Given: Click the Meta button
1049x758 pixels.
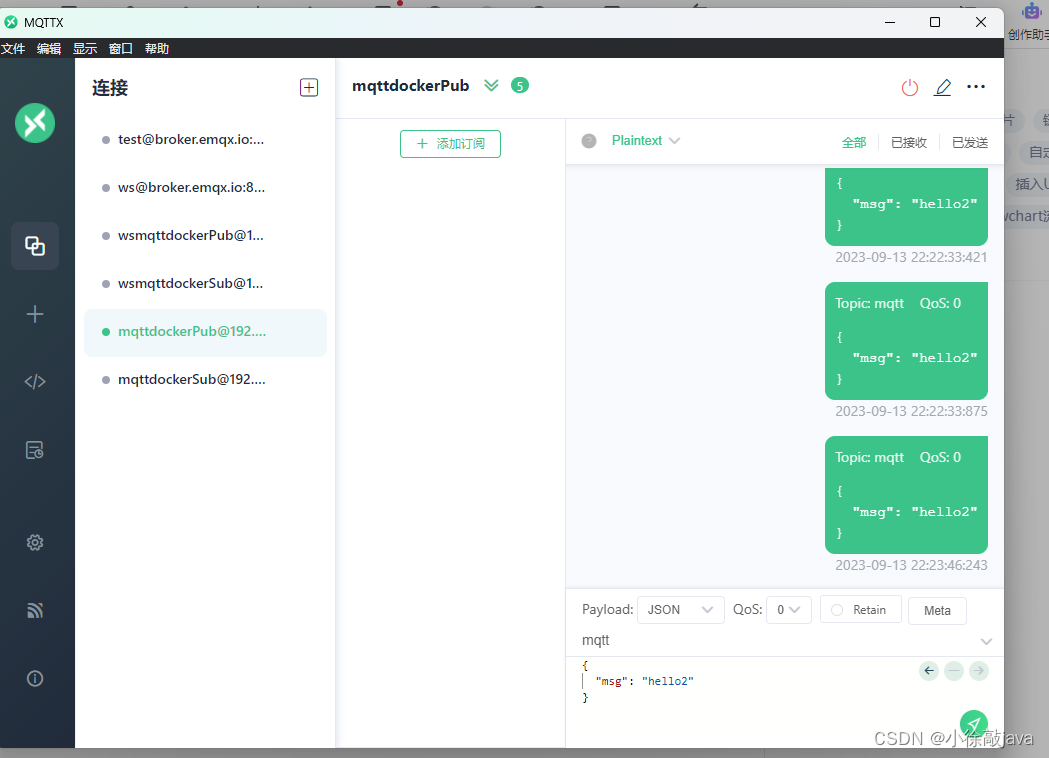Looking at the screenshot, I should point(937,611).
